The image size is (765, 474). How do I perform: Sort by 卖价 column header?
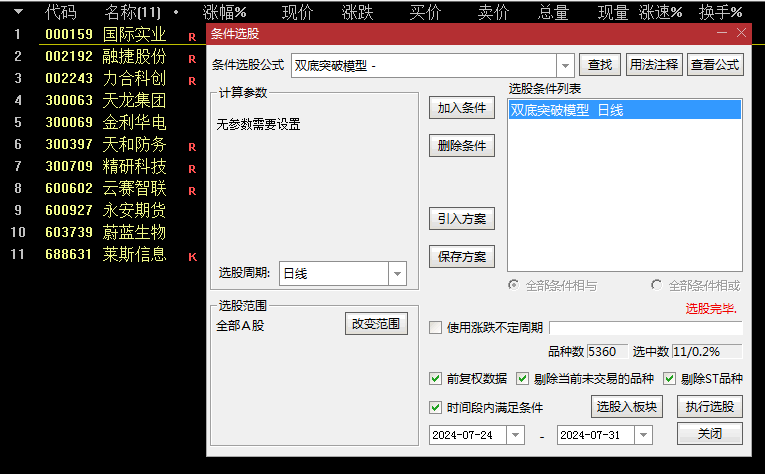pyautogui.click(x=493, y=12)
